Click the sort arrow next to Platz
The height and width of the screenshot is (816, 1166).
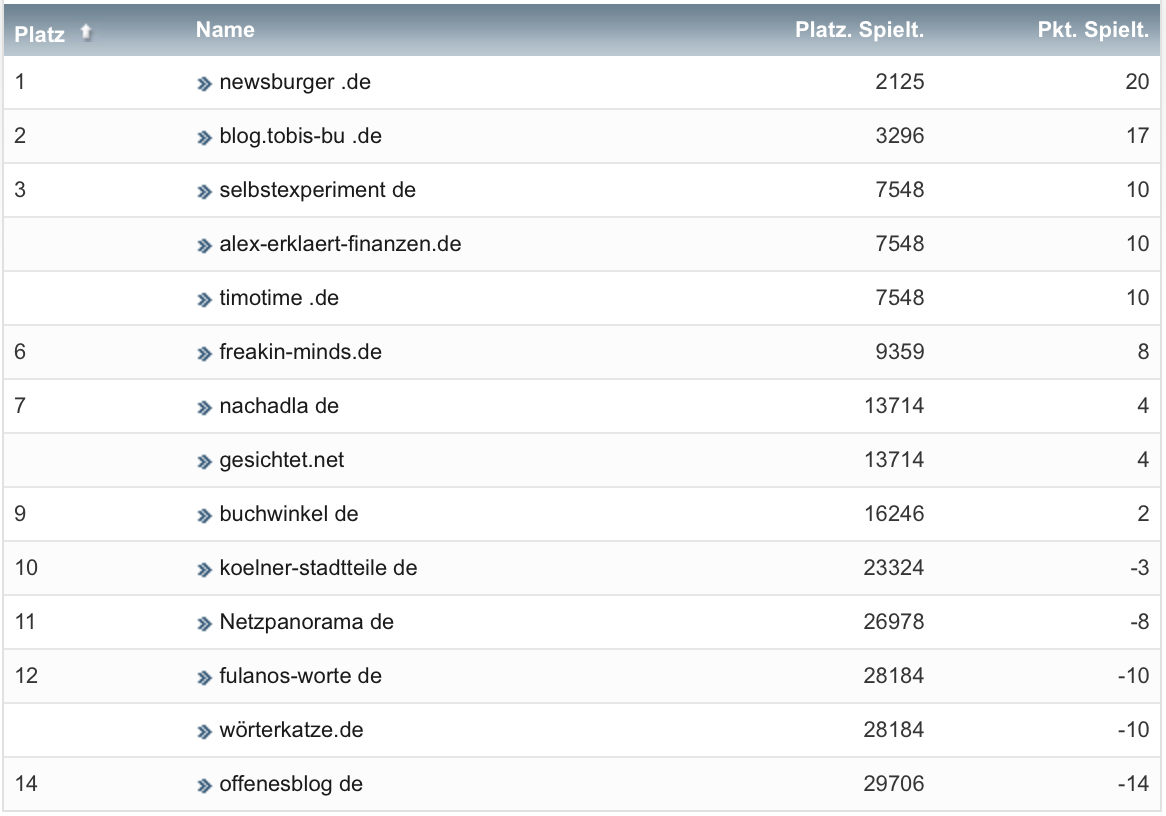pyautogui.click(x=86, y=32)
